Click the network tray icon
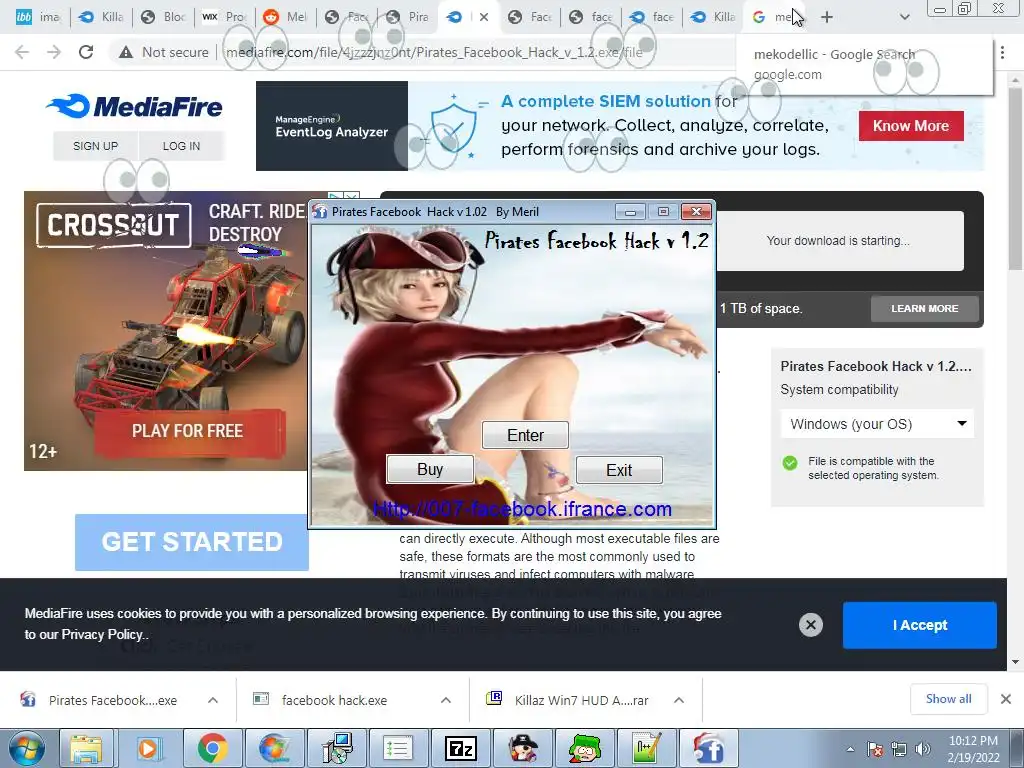 (x=899, y=749)
